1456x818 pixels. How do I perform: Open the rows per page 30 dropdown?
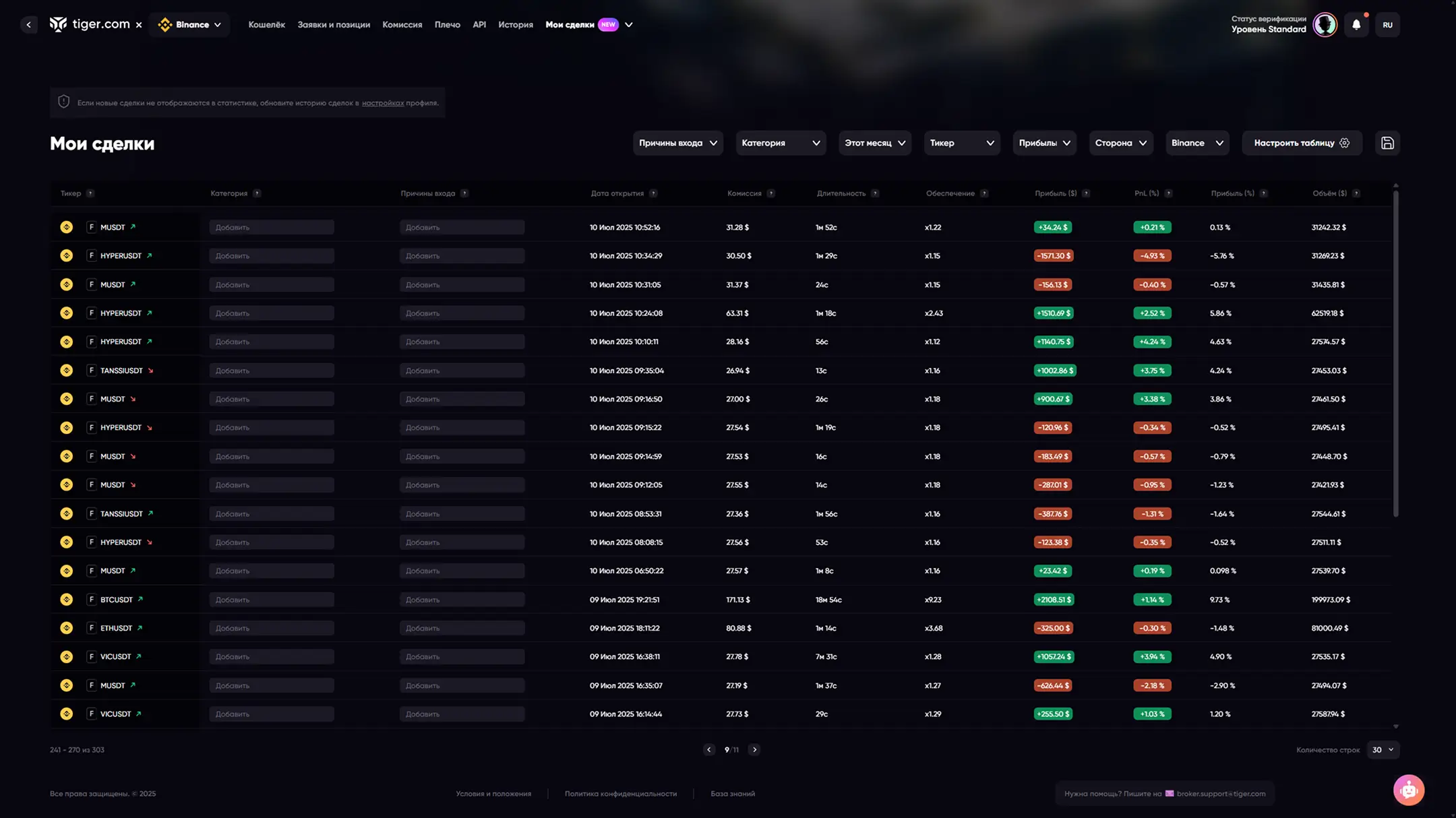coord(1383,750)
